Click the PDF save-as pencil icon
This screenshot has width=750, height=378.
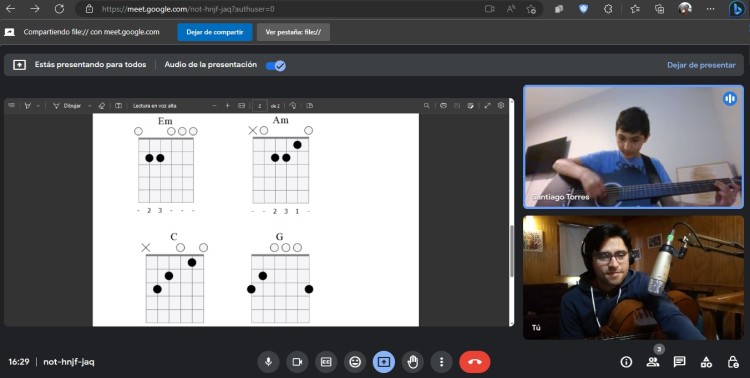[471, 106]
